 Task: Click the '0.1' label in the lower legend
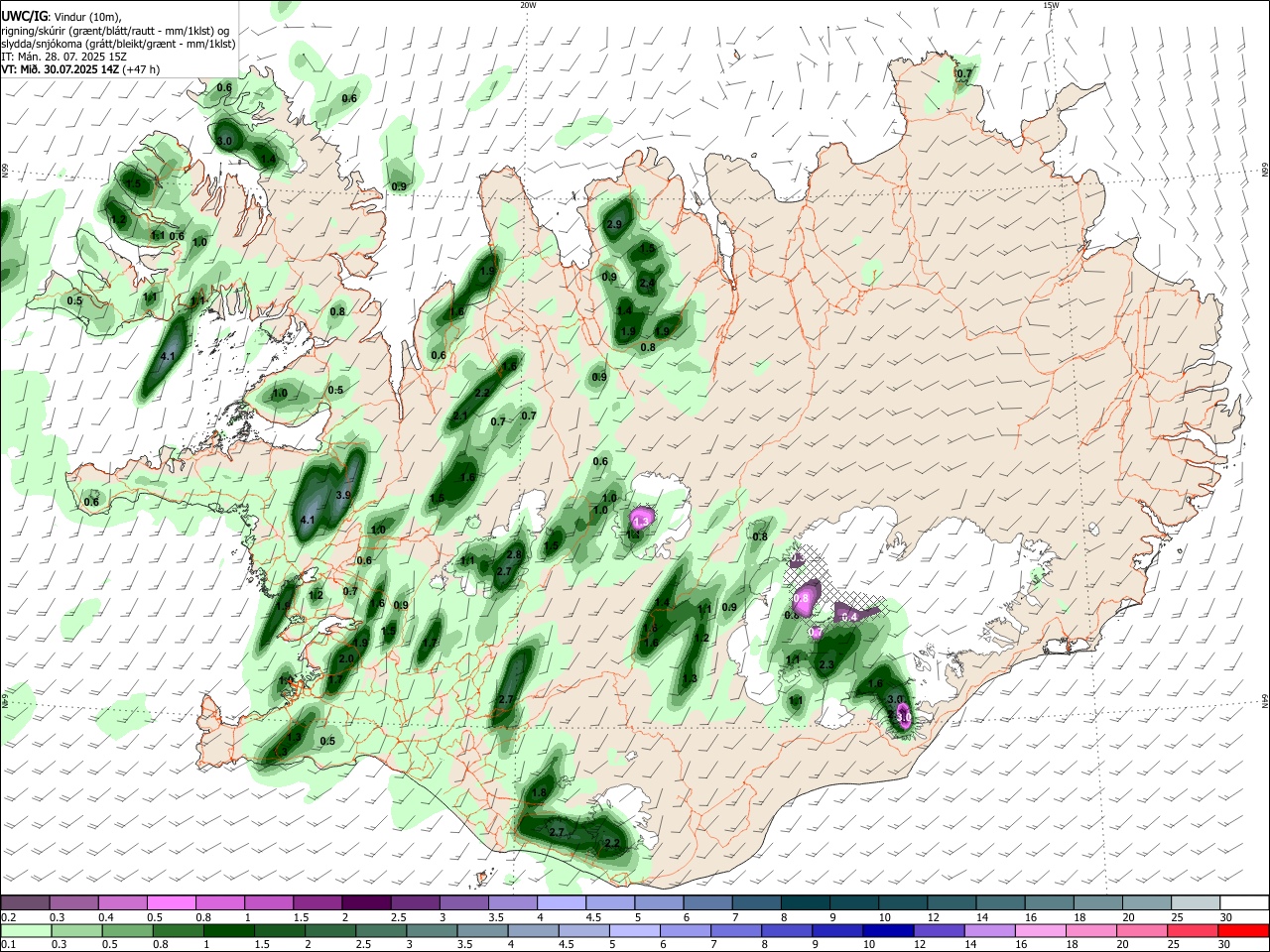tap(9, 945)
